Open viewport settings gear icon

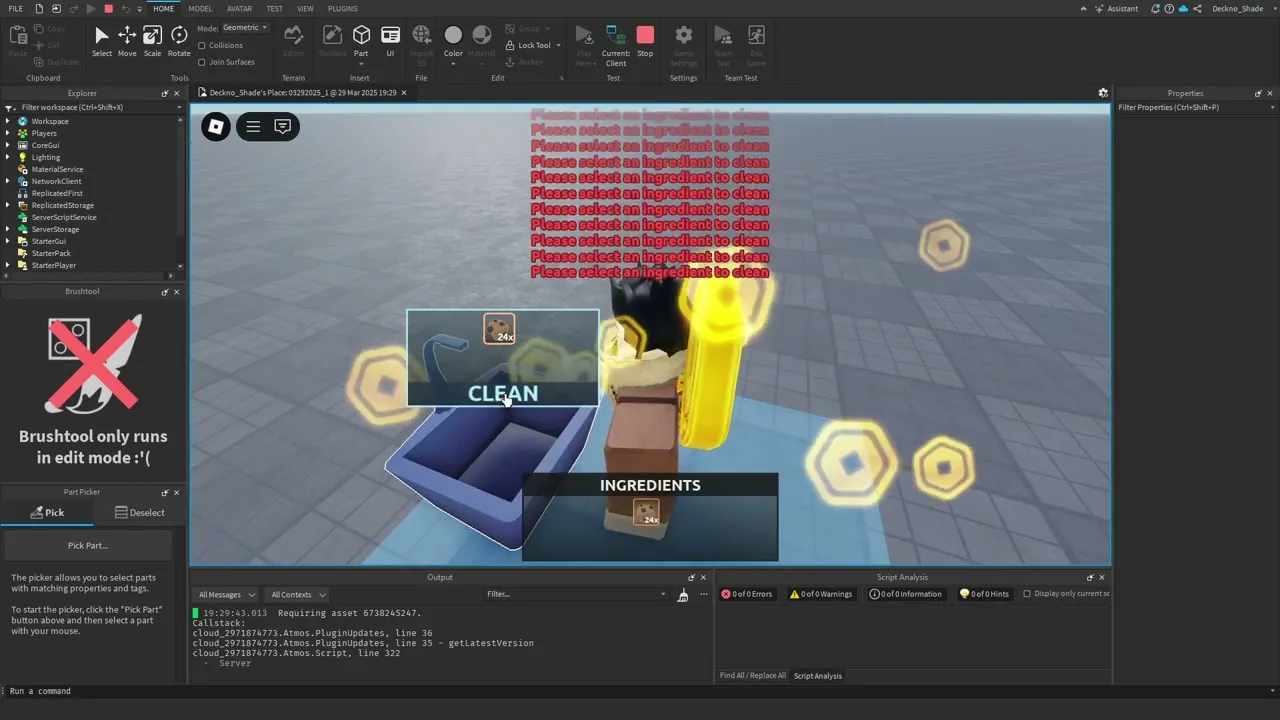[1103, 92]
